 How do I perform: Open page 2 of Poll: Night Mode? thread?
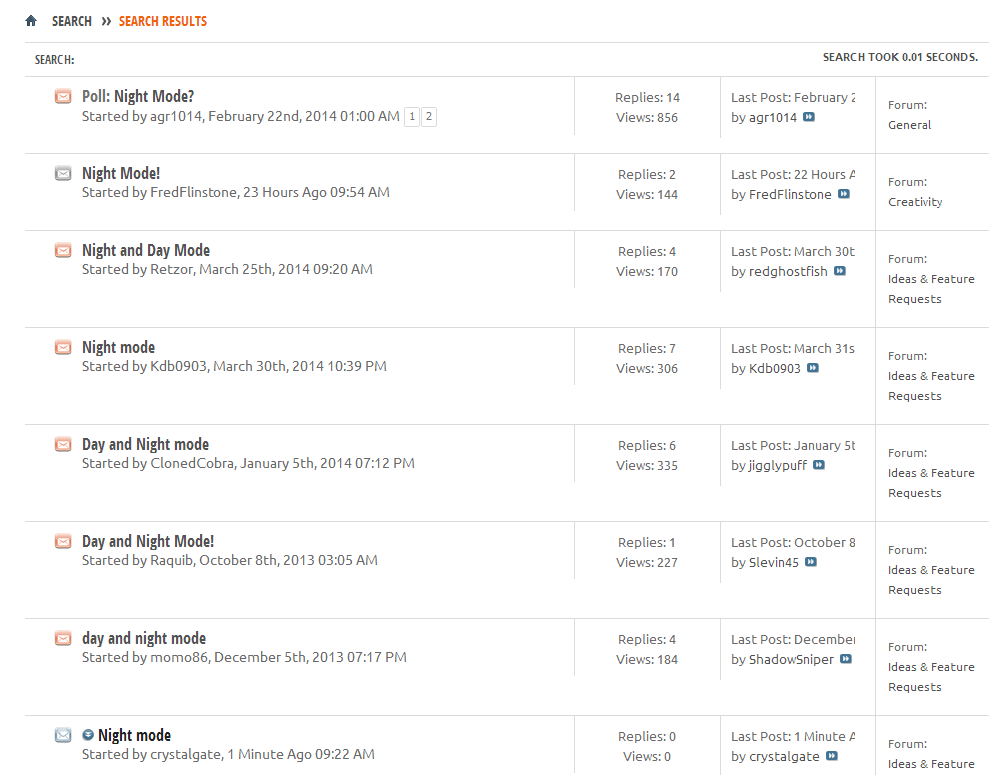click(429, 117)
